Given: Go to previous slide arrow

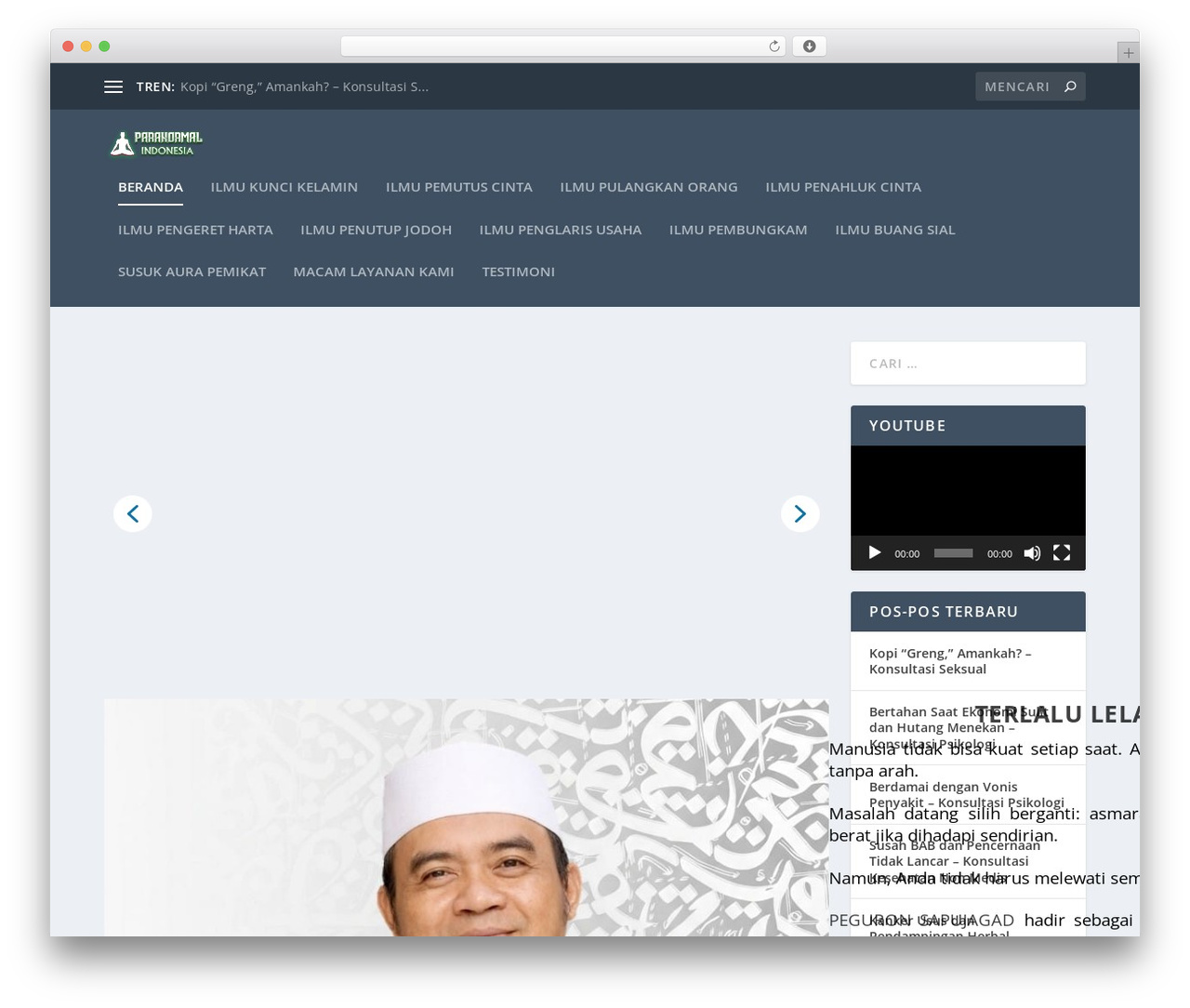Looking at the screenshot, I should click(133, 513).
